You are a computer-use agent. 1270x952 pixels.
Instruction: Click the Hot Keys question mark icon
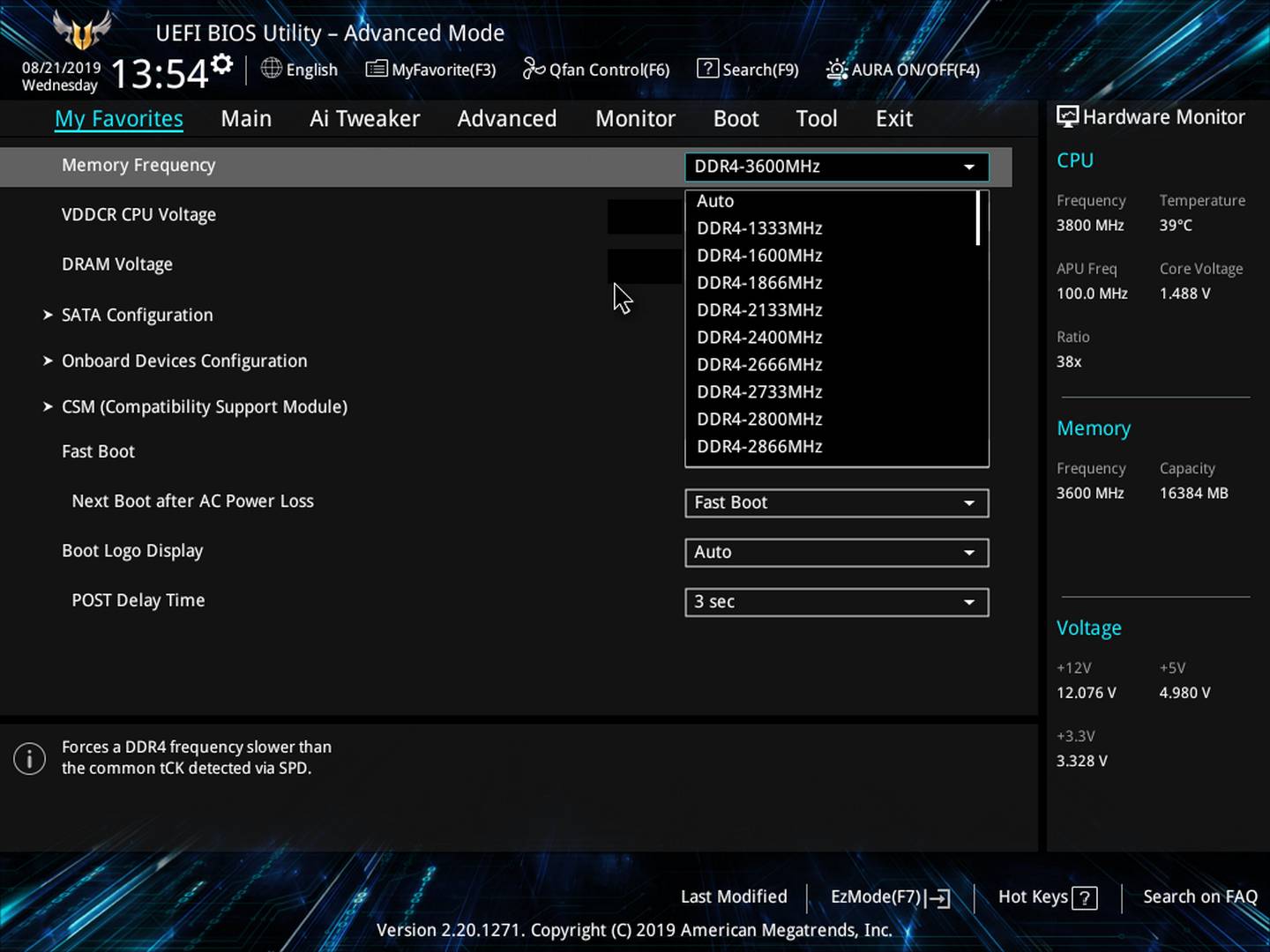coord(1085,898)
